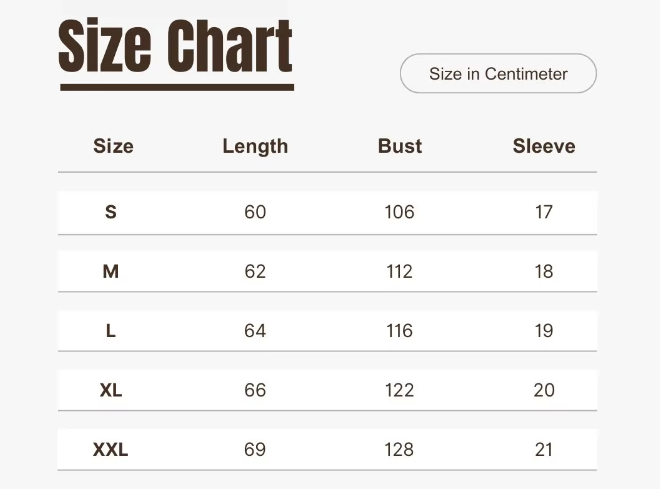Select sleeve value 18 for size M

click(544, 271)
